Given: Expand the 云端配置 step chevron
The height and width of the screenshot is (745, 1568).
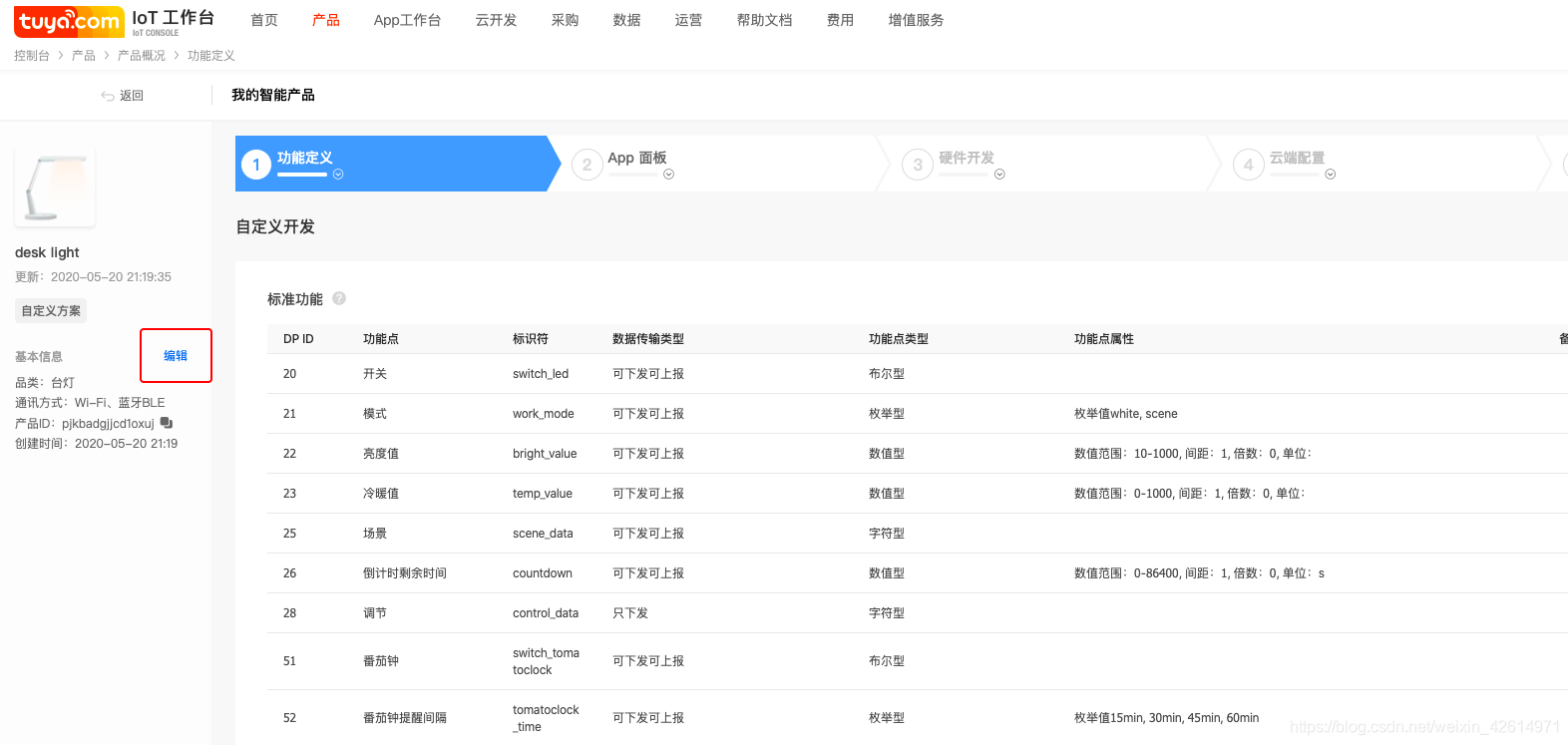Looking at the screenshot, I should click(x=1331, y=175).
